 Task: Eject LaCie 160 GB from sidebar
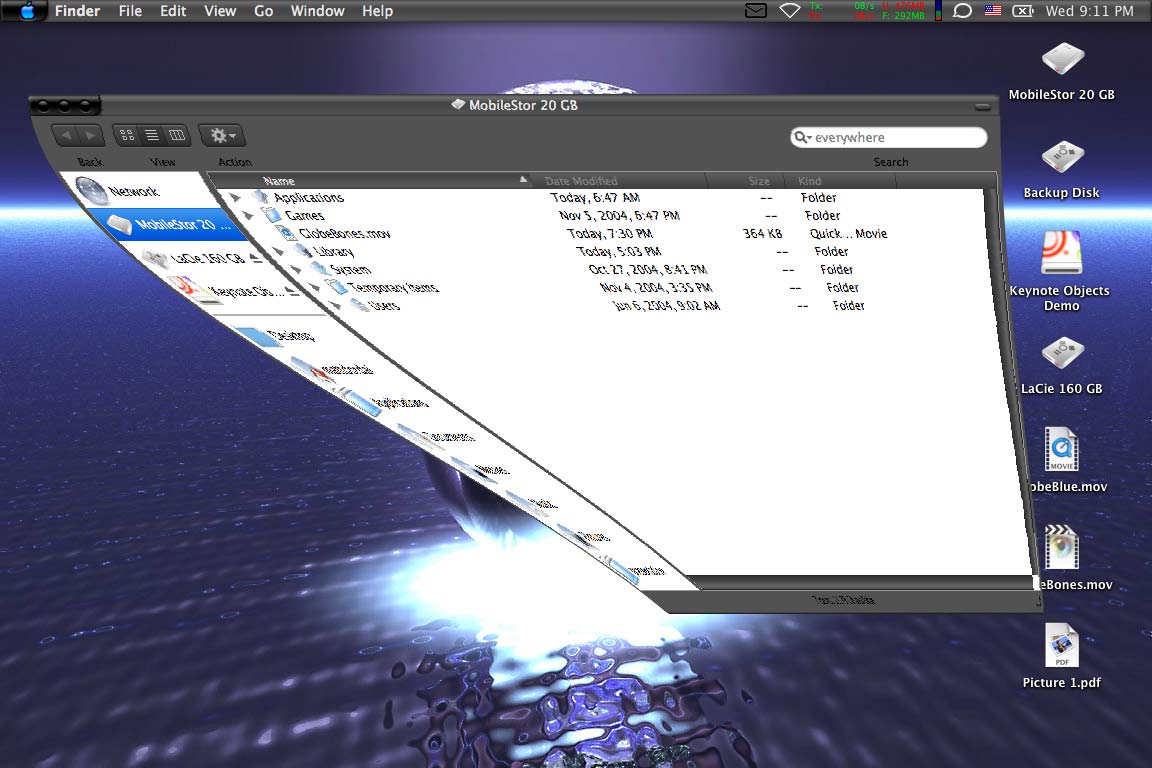254,258
